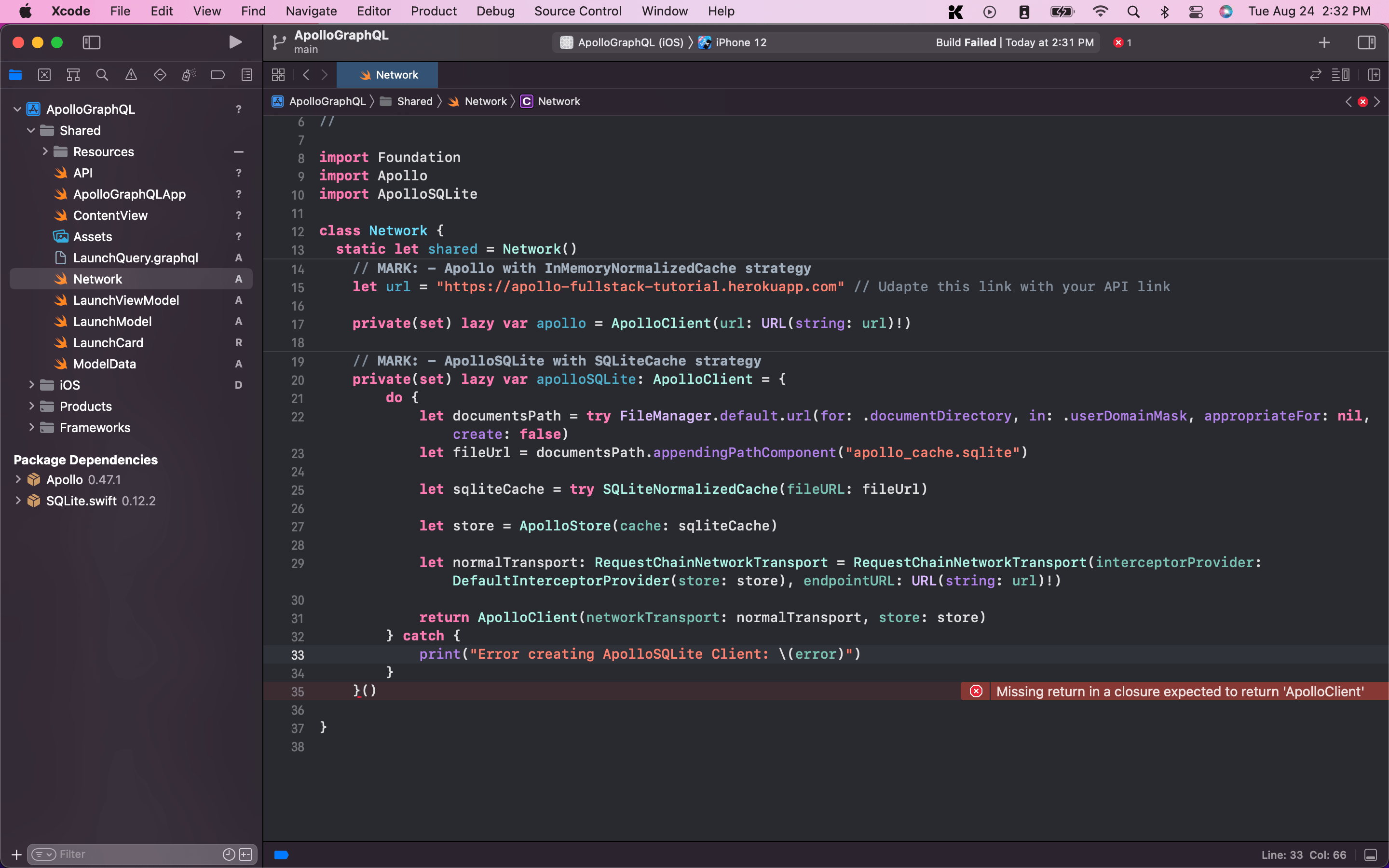Viewport: 1389px width, 868px height.
Task: Click the Run play button
Action: 235,42
